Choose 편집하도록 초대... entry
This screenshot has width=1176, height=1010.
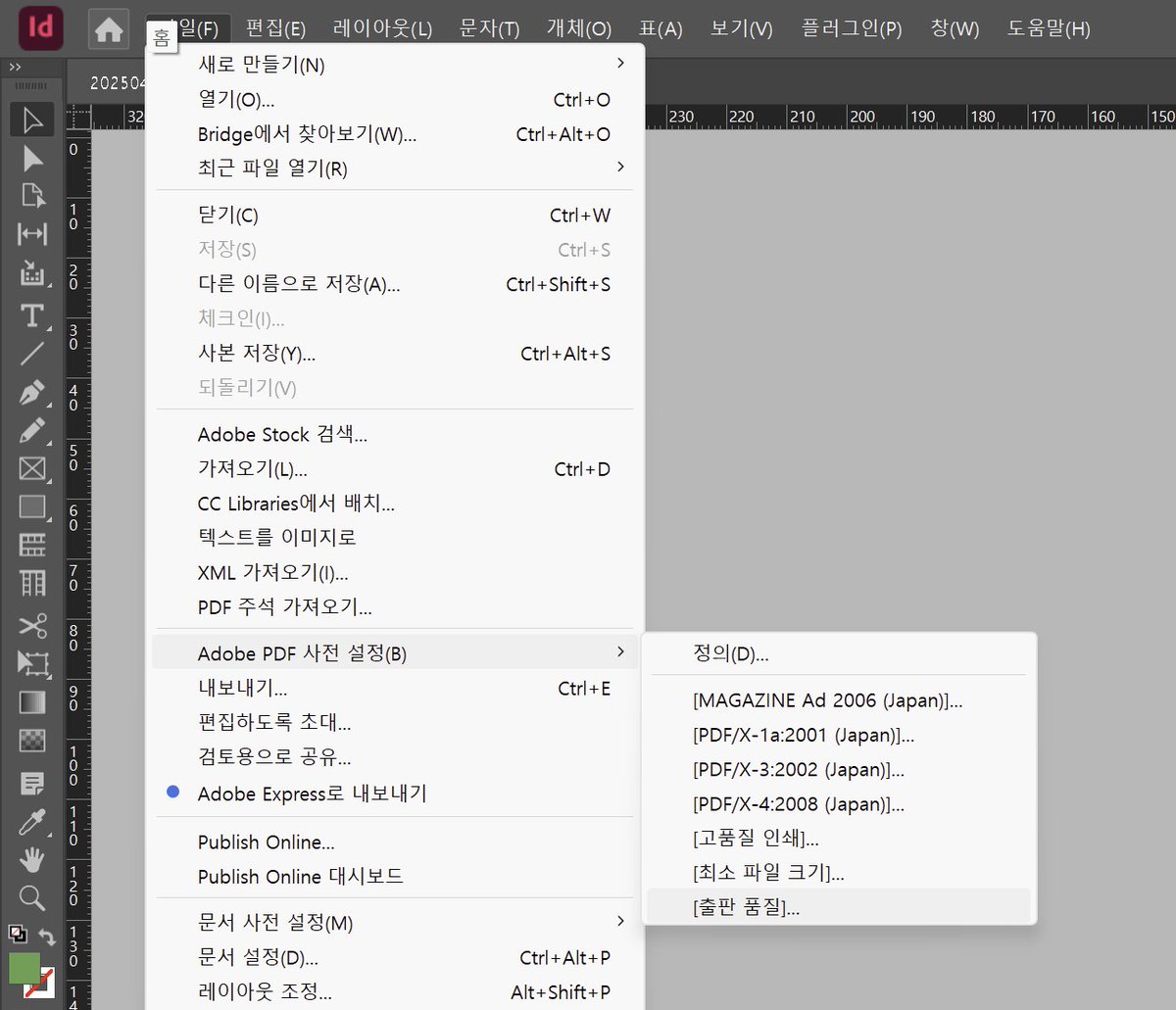pos(395,723)
